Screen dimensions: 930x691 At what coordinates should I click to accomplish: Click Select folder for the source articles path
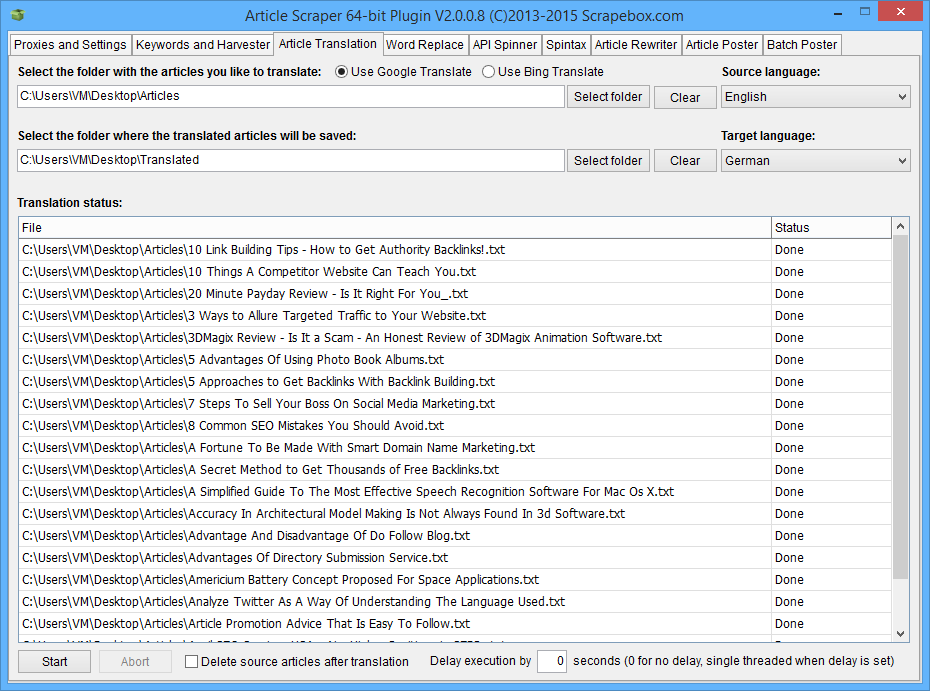pyautogui.click(x=608, y=97)
